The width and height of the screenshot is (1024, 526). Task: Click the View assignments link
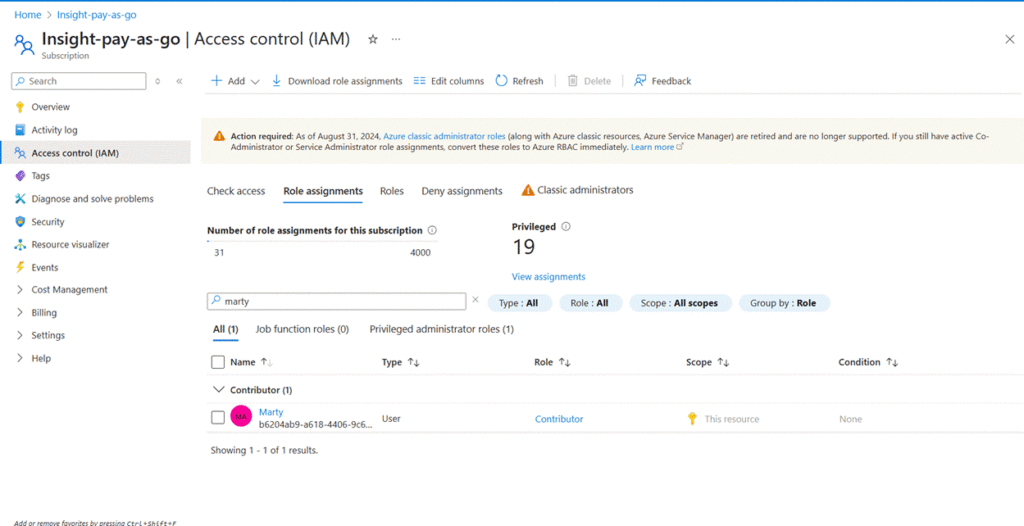[548, 277]
